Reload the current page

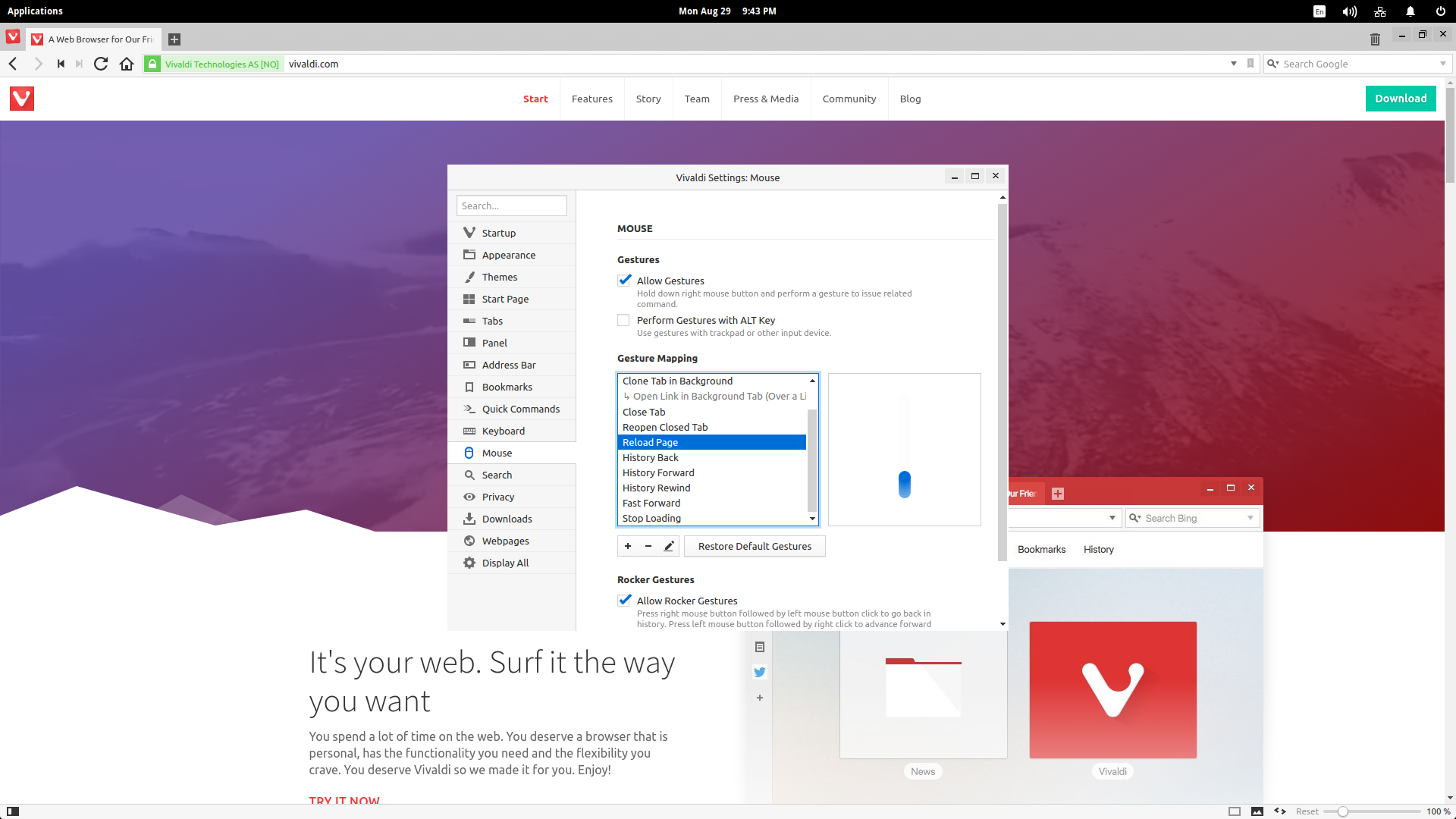click(x=101, y=64)
